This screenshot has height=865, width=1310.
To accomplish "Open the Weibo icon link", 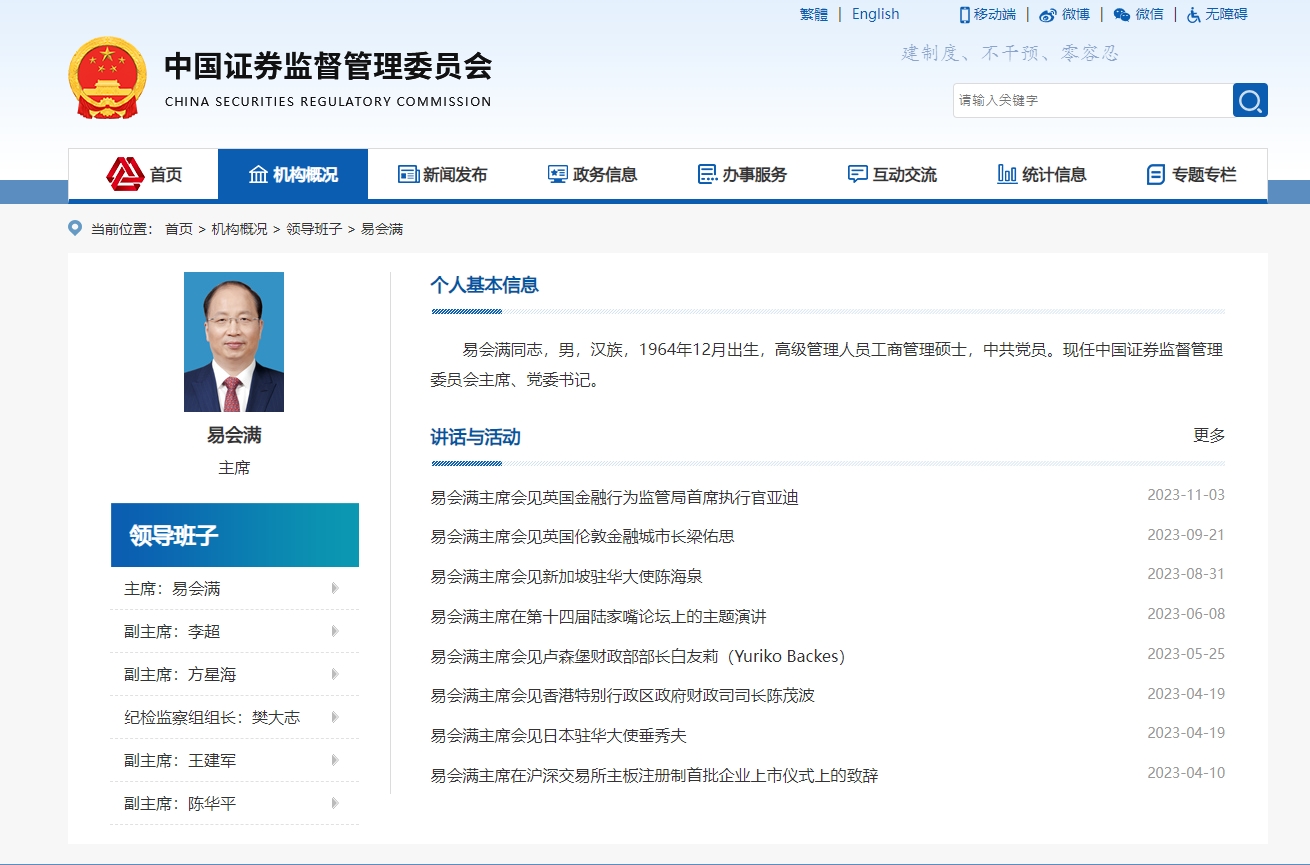I will pyautogui.click(x=1047, y=15).
